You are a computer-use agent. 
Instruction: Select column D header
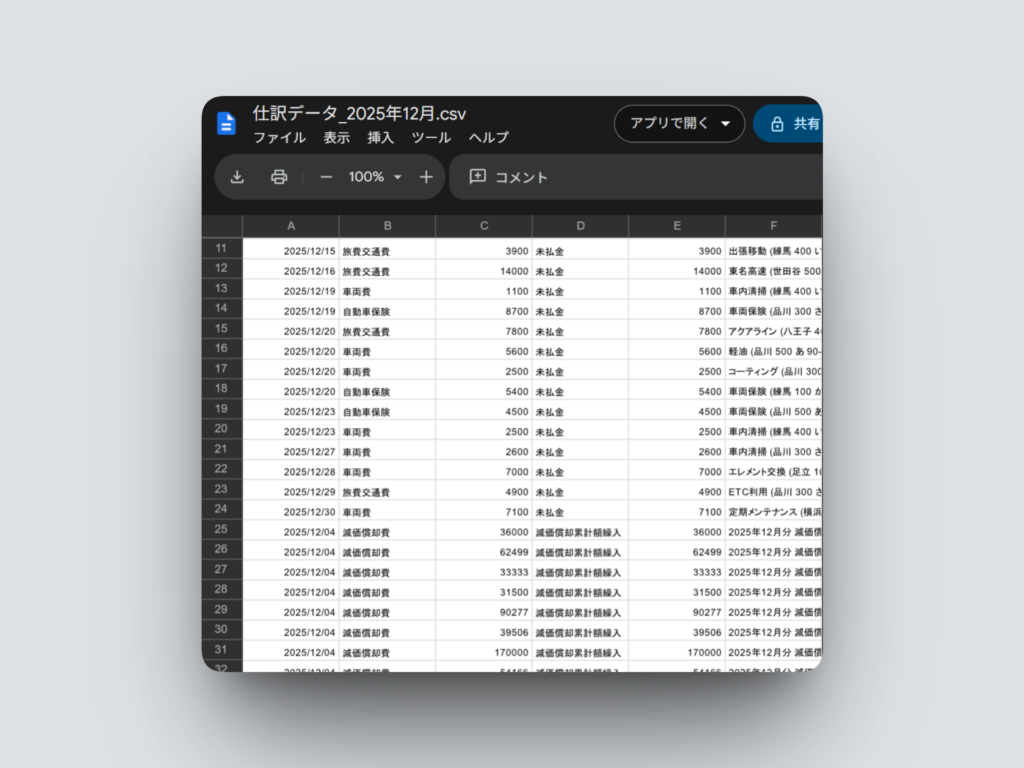(x=580, y=226)
